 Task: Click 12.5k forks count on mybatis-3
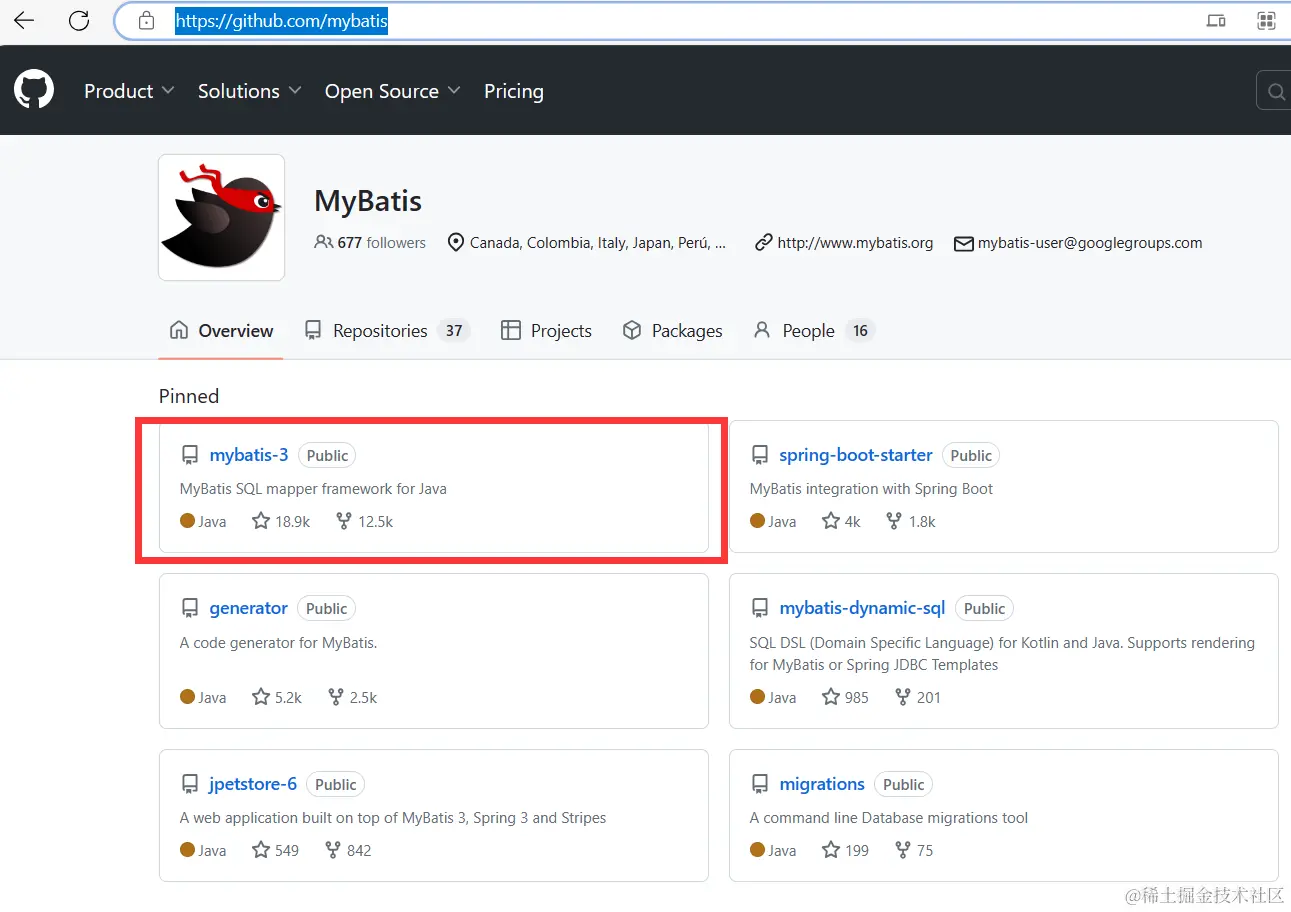point(375,521)
